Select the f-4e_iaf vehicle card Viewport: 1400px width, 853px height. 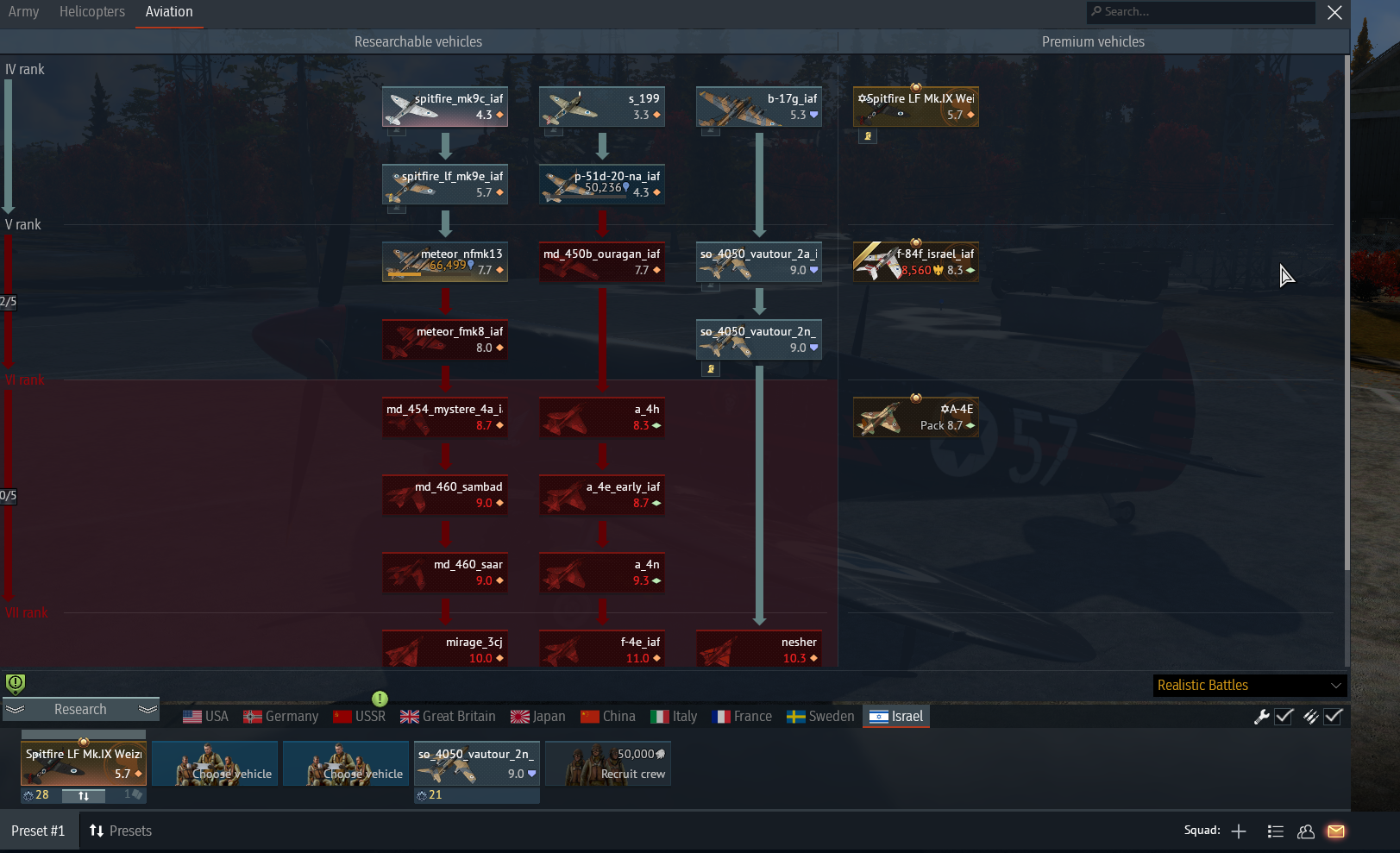[x=602, y=649]
